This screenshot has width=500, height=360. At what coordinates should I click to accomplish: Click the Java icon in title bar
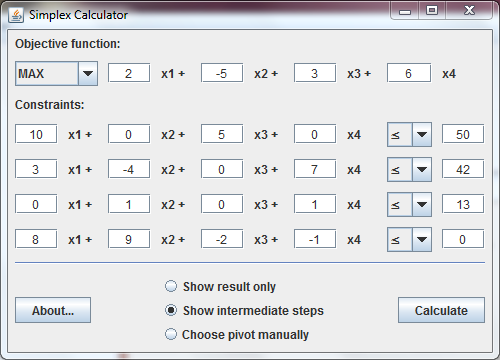coord(16,15)
